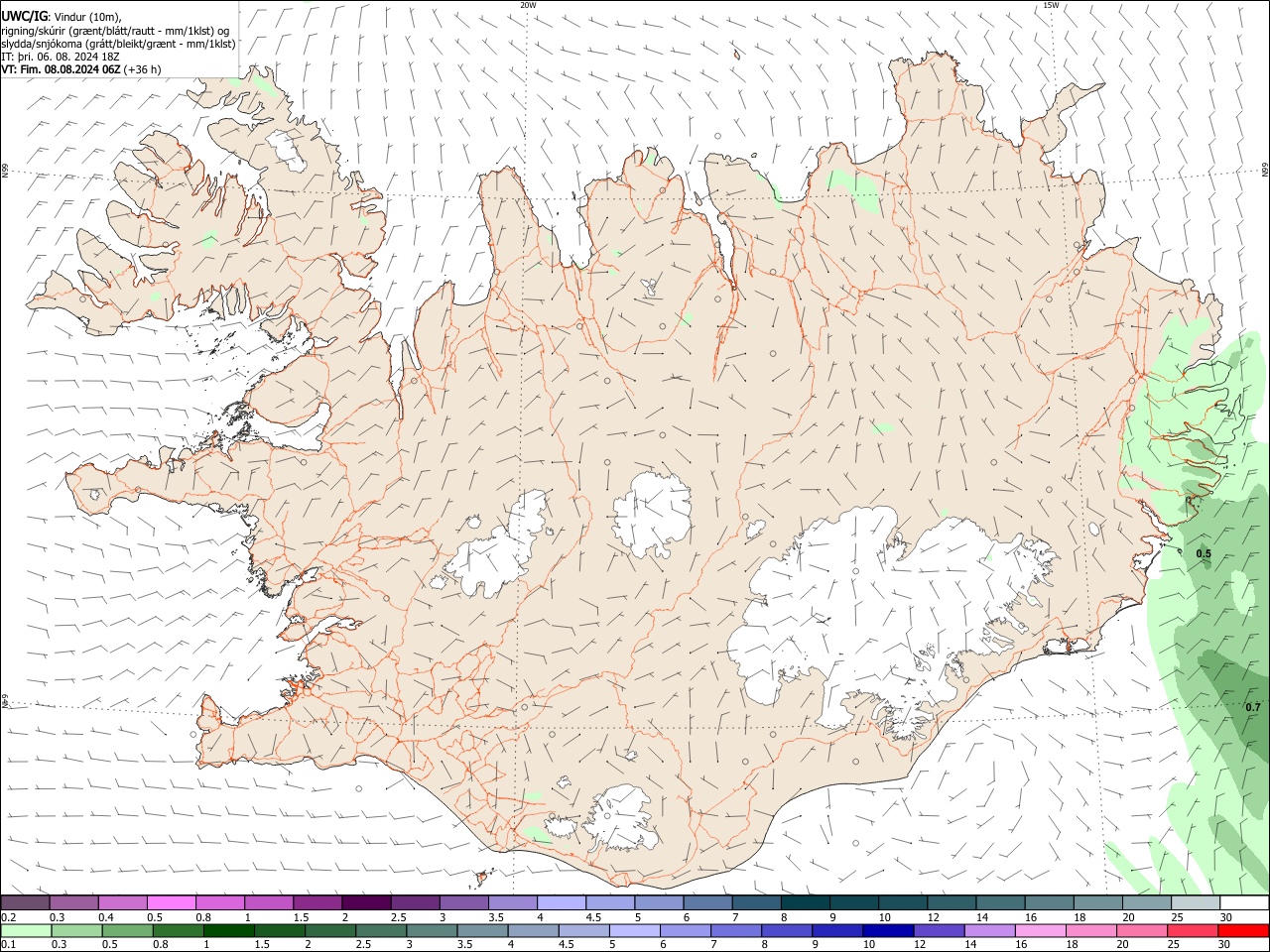Pick the snow-scale swatch starting at 0.4

click(x=122, y=902)
